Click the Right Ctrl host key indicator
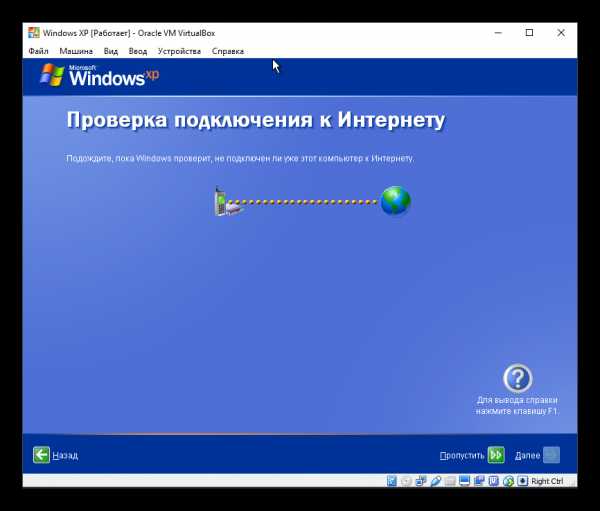Screen dimensions: 600x511 (547, 481)
